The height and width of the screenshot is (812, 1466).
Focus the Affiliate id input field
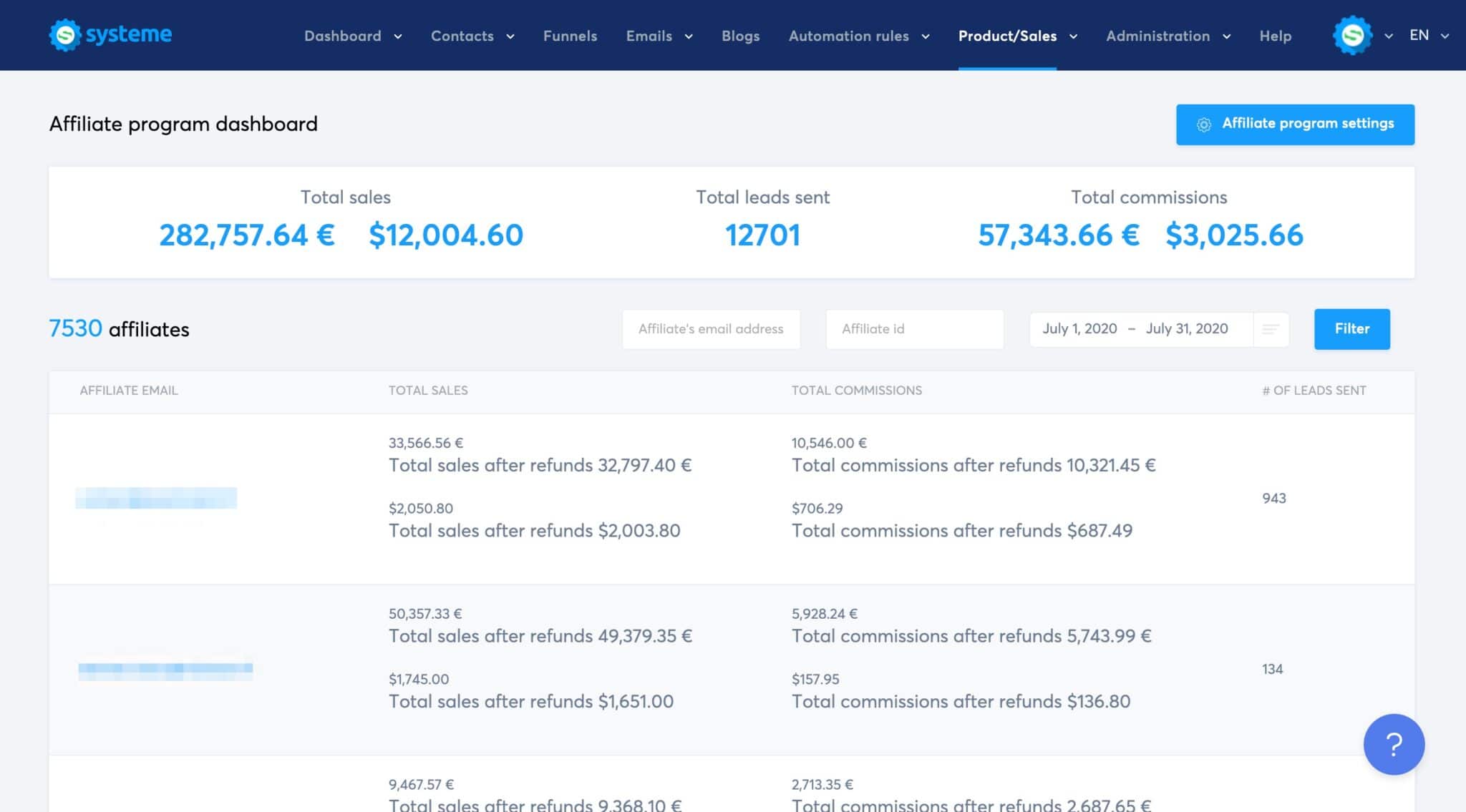click(914, 329)
